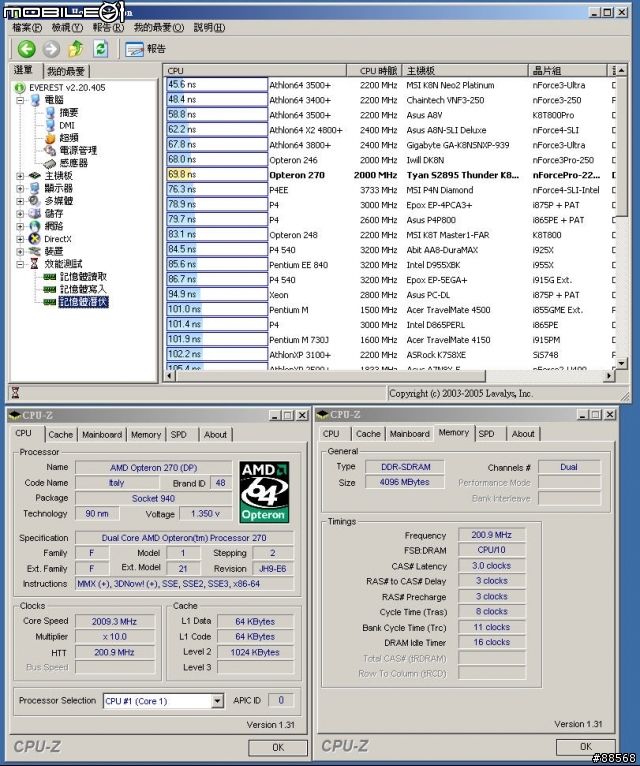Viewport: 640px width, 766px height.
Task: Expand the 主機板 tree node
Action: click(x=20, y=176)
